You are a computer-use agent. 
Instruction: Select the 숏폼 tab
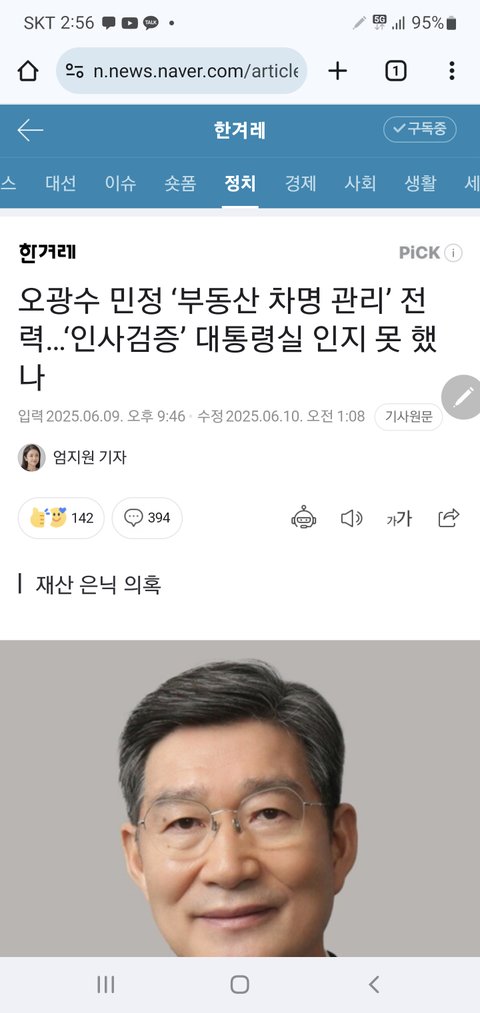tap(180, 183)
